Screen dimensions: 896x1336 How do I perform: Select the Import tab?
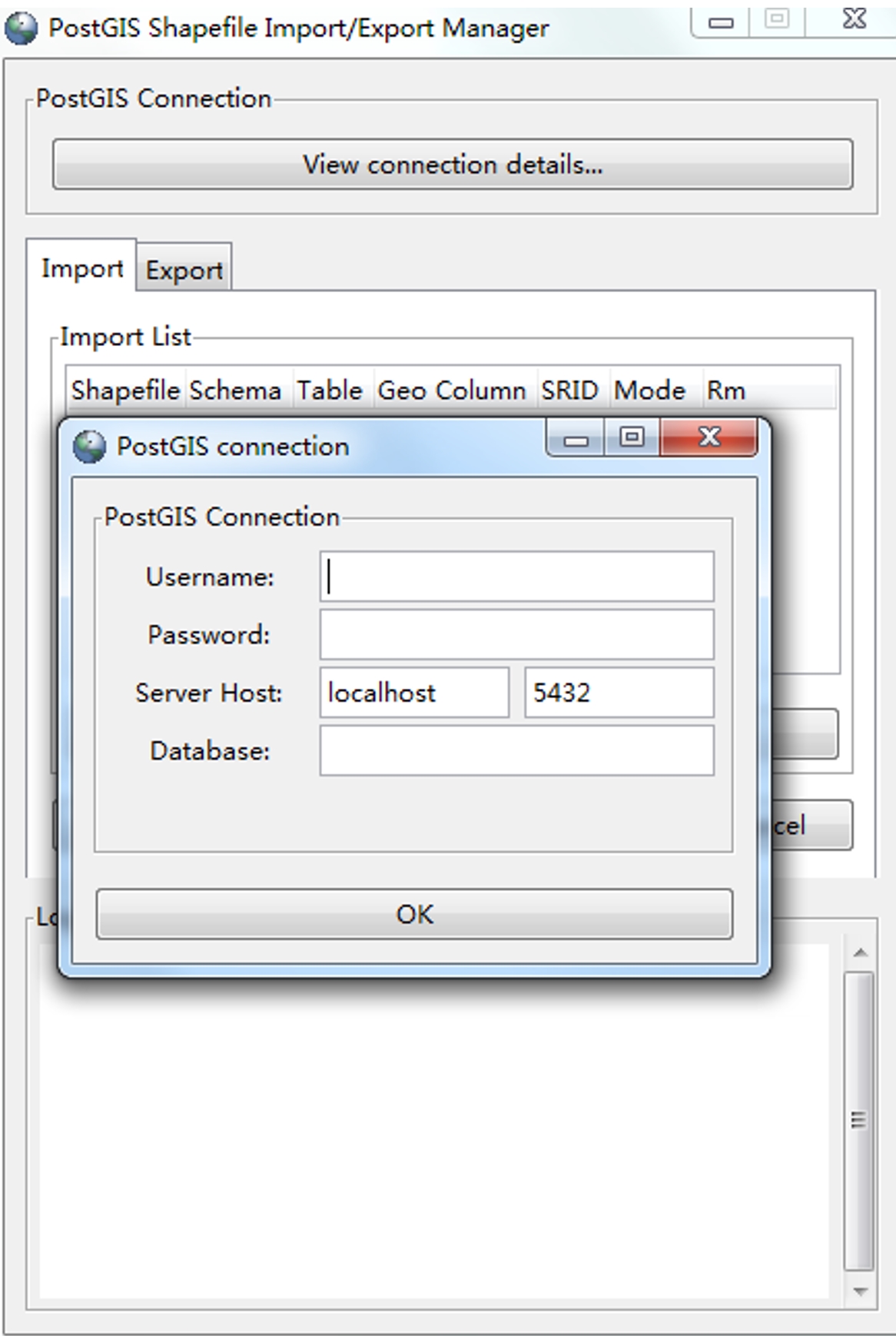coord(81,268)
